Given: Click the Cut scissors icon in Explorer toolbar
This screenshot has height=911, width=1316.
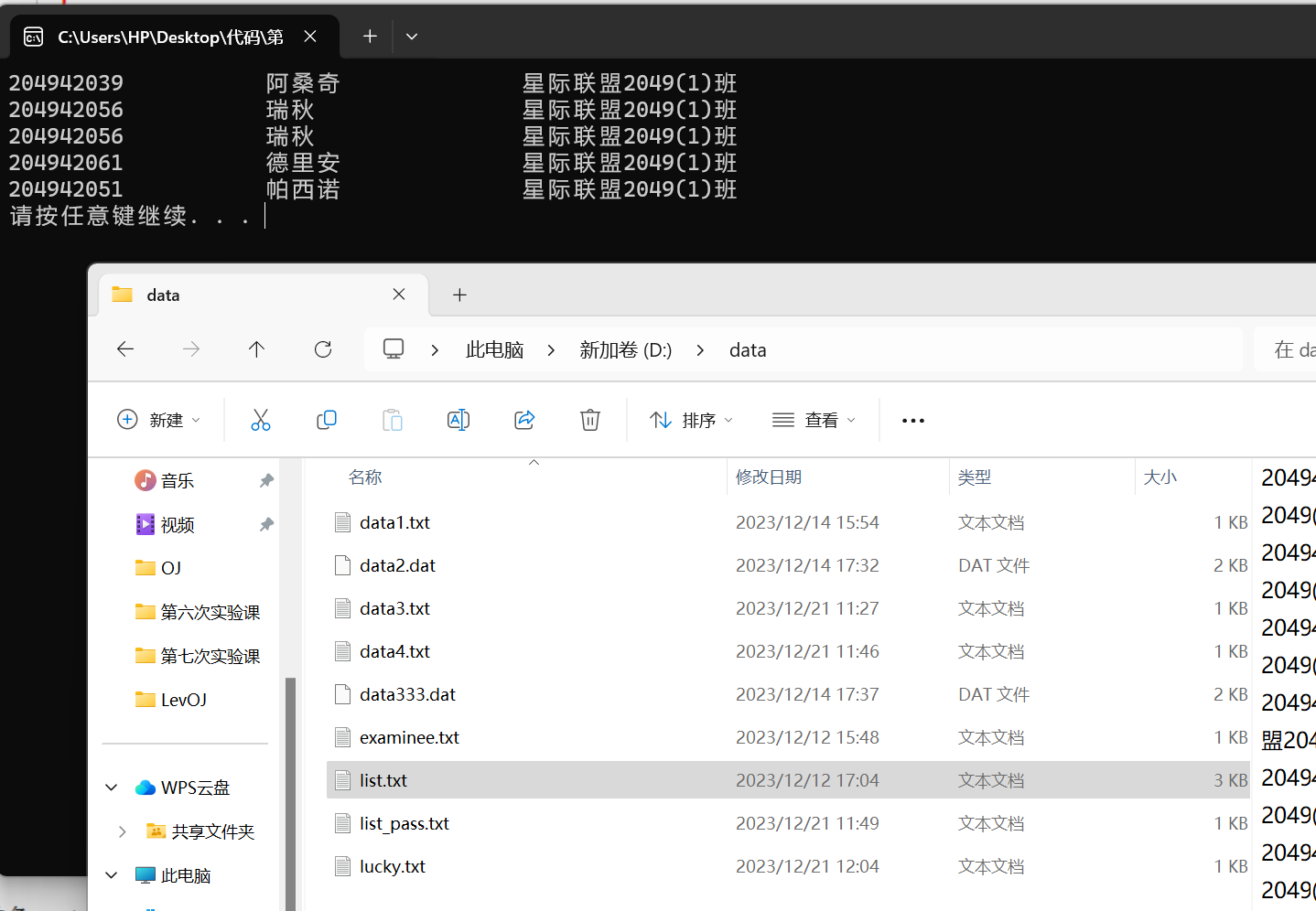Looking at the screenshot, I should click(261, 420).
